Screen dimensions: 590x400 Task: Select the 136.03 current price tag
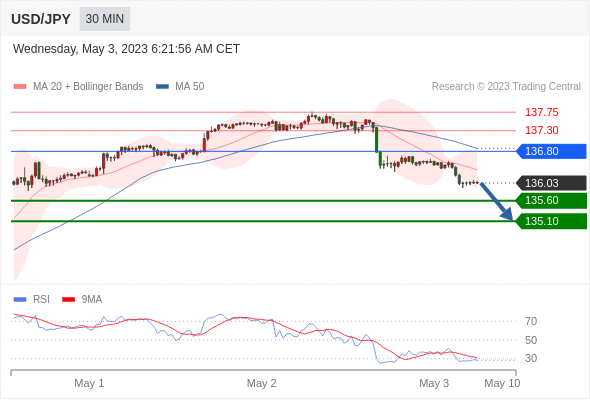552,183
